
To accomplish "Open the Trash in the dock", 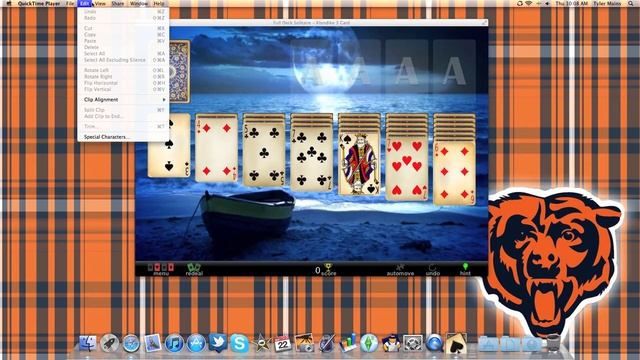I will (x=553, y=343).
